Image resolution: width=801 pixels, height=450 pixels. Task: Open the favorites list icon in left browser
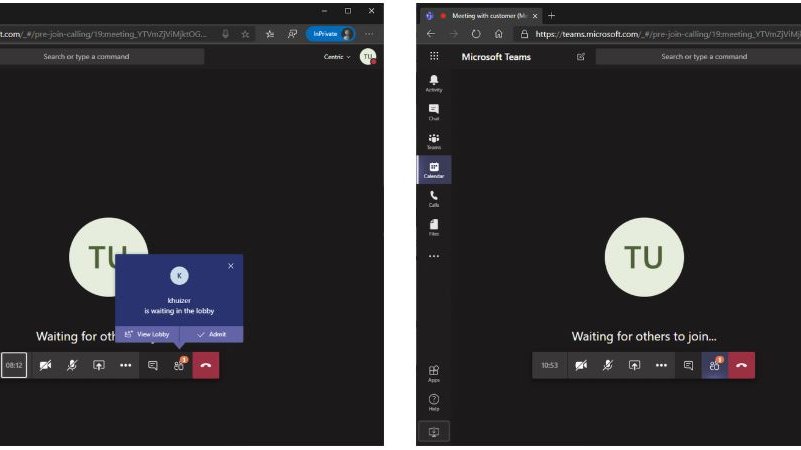coord(270,34)
